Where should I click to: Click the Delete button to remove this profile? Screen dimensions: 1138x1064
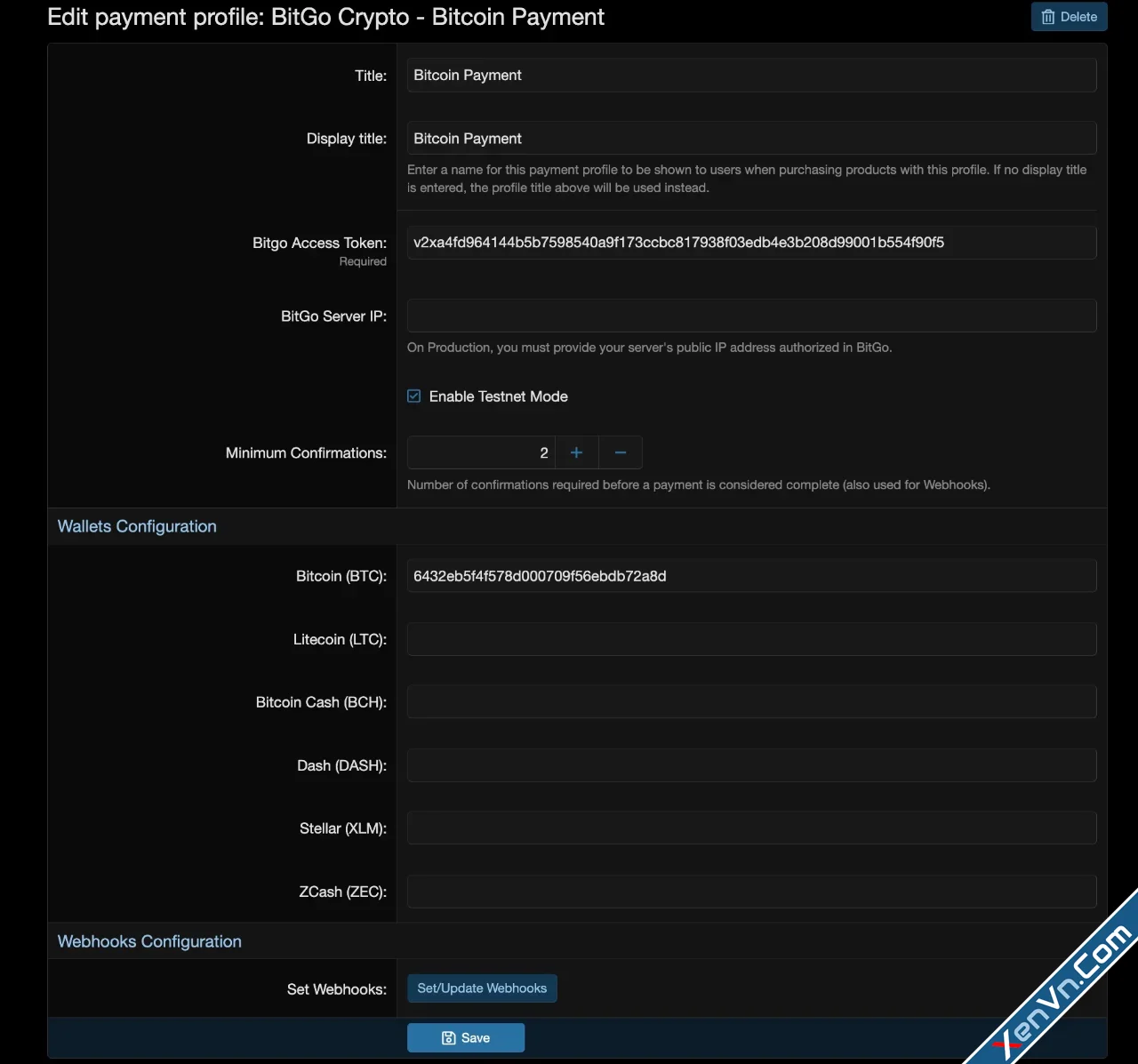click(x=1069, y=16)
